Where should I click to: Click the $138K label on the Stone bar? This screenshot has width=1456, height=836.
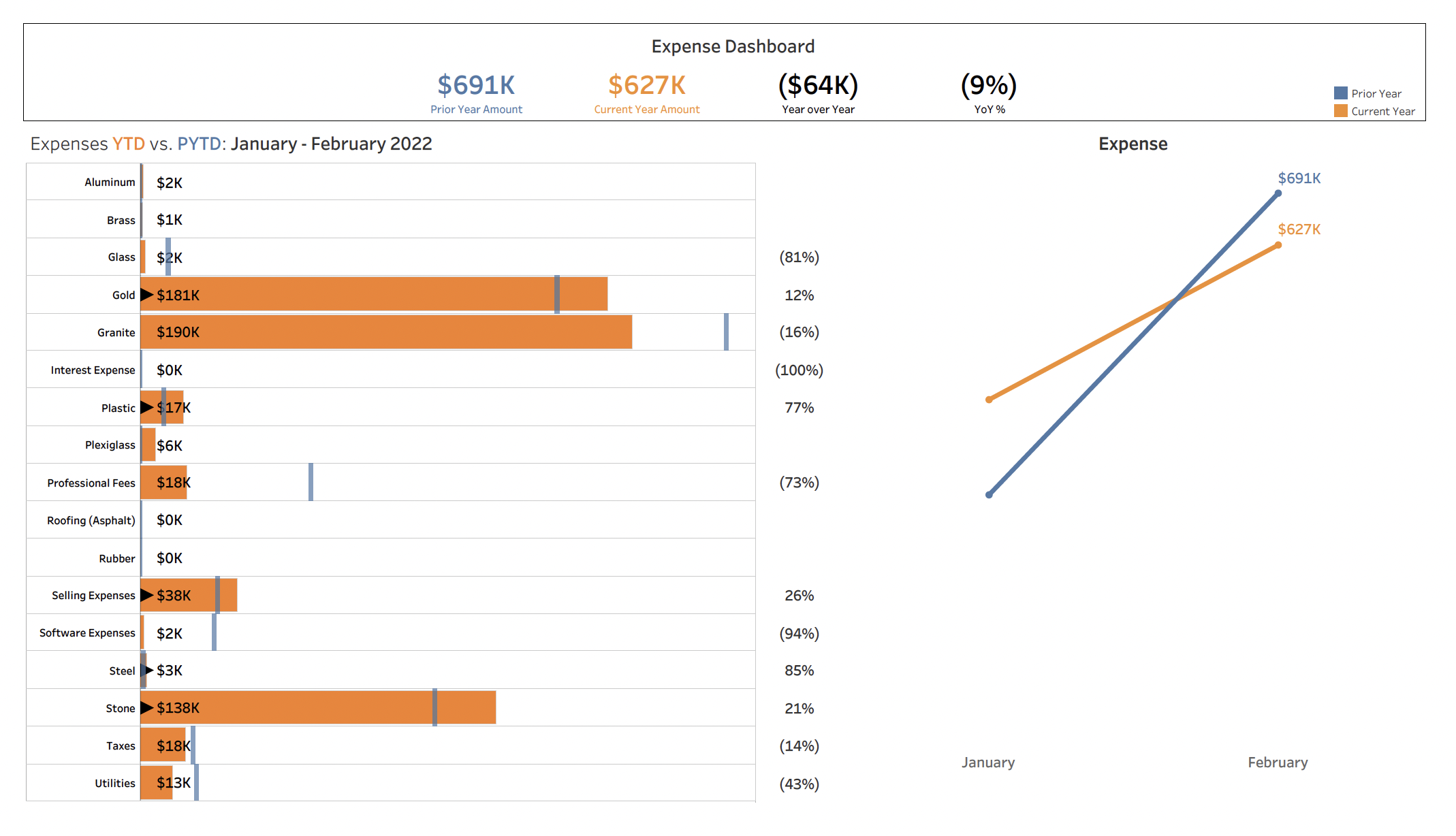178,708
